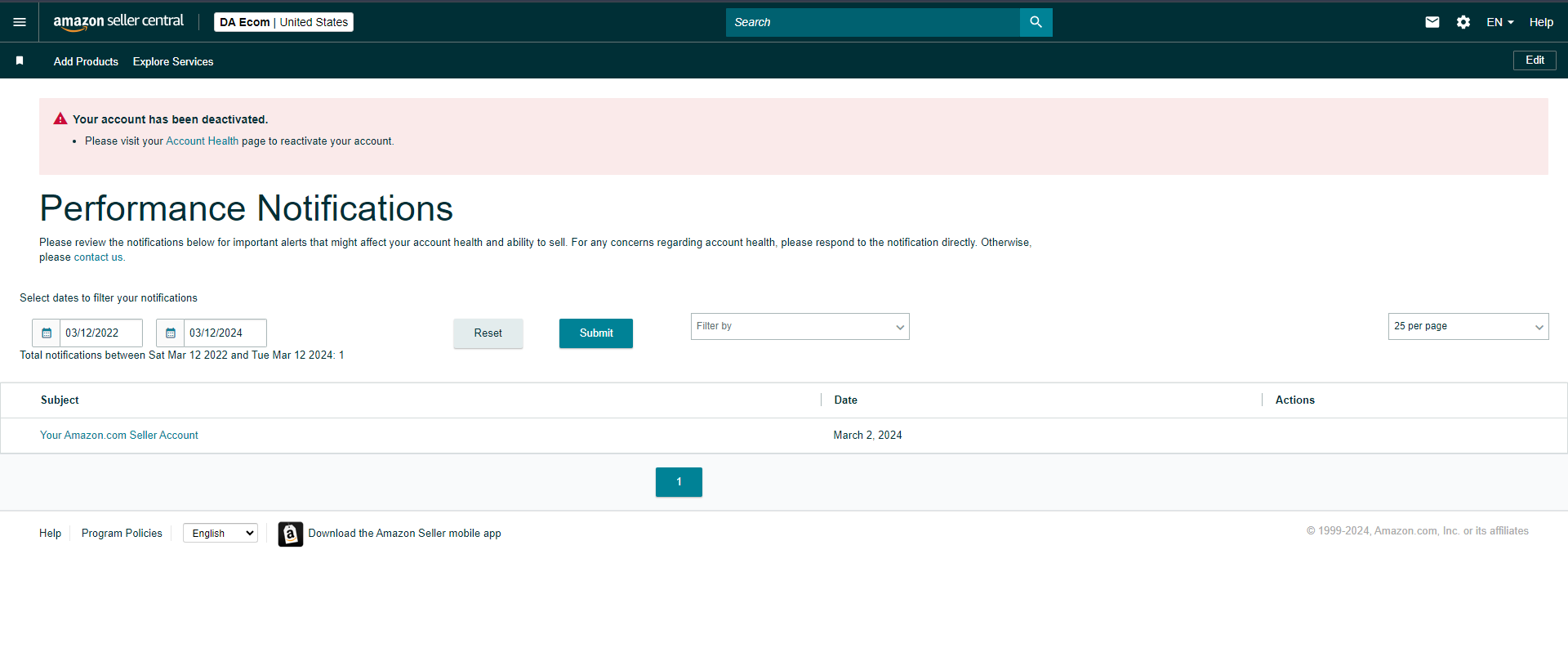Open Your Amazon.com Seller Account notification

119,436
